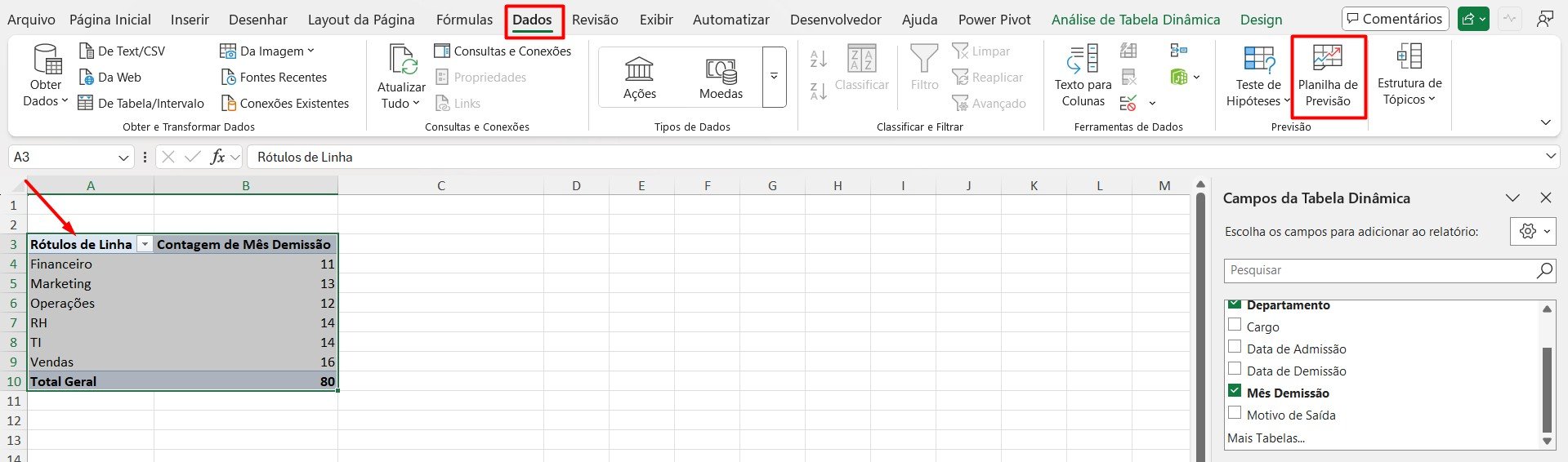Click the formula bar text
The image size is (1568, 462).
[305, 157]
